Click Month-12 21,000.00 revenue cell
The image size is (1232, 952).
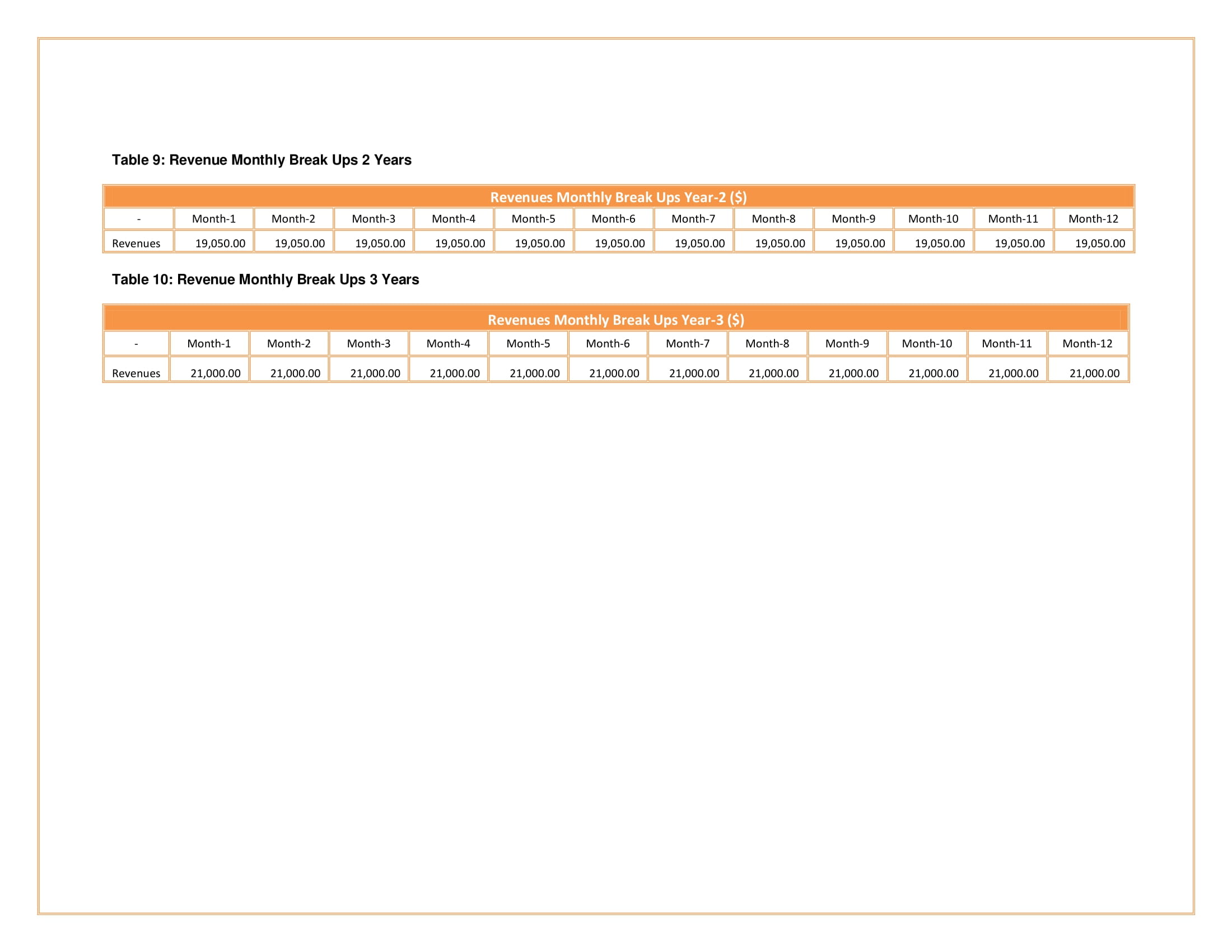click(x=1094, y=374)
